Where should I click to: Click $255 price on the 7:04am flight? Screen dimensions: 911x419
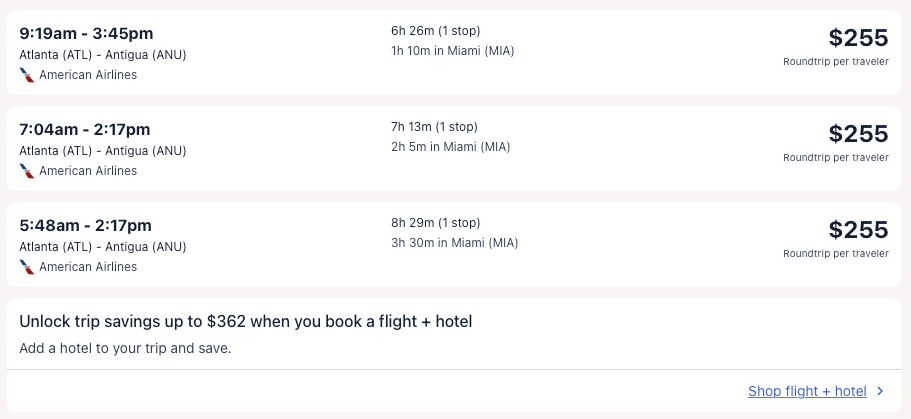pyautogui.click(x=858, y=134)
